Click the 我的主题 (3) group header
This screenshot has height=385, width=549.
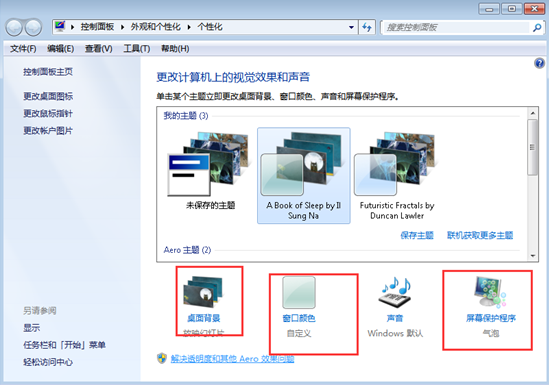186,116
